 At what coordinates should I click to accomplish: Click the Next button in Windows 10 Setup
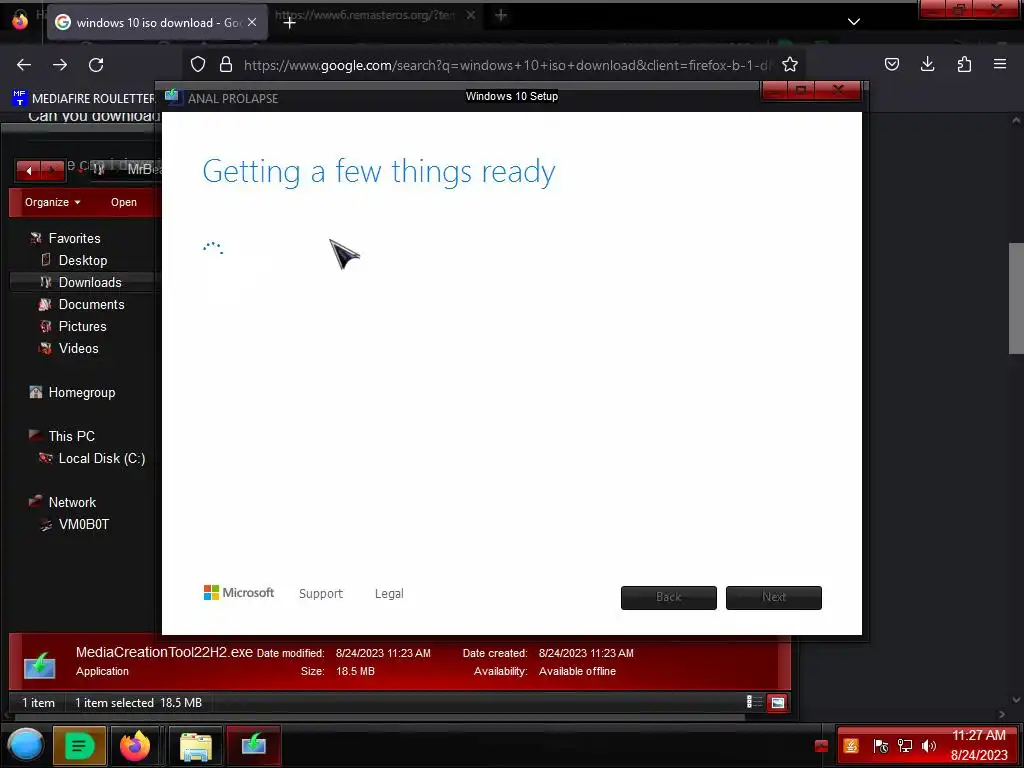774,598
